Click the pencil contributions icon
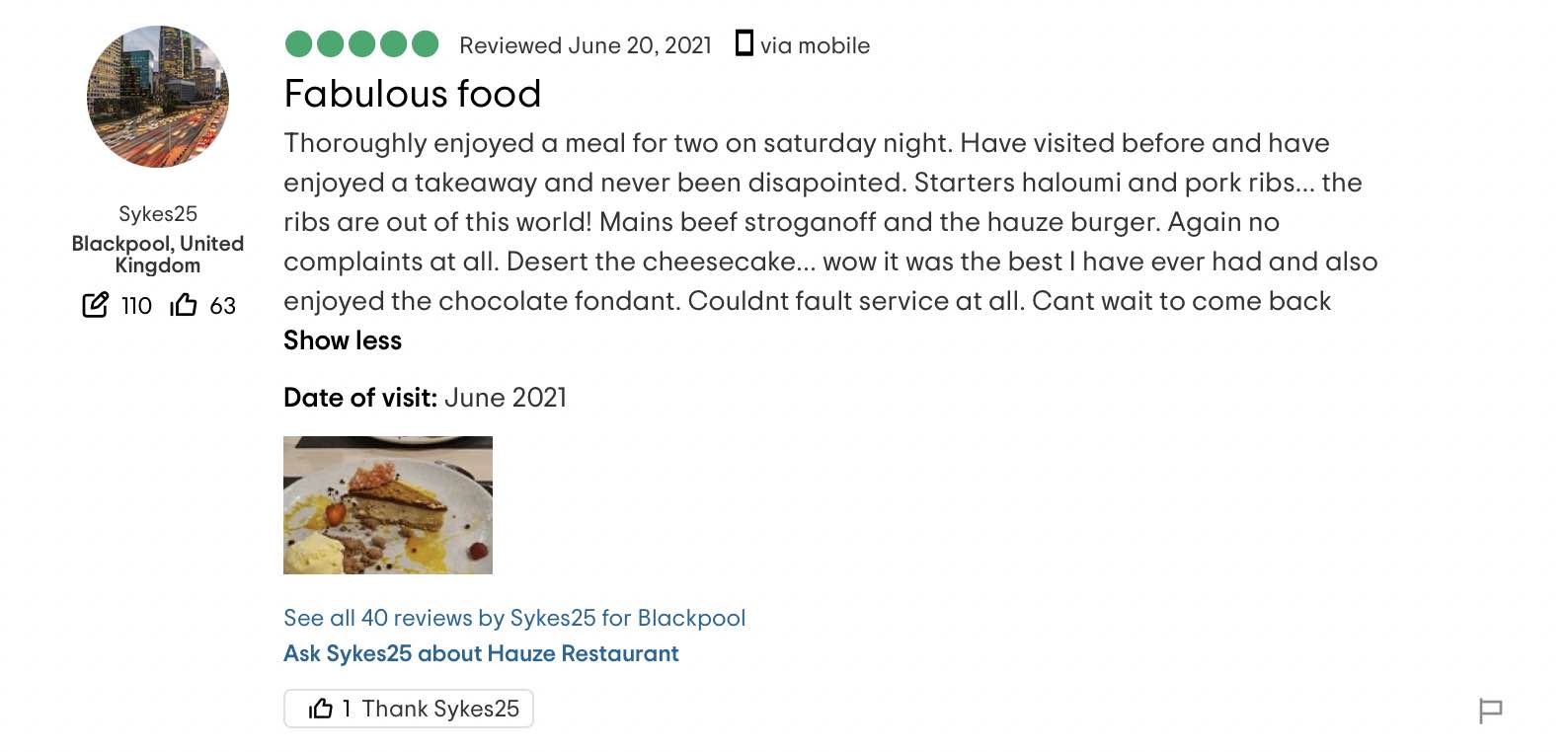 point(95,305)
